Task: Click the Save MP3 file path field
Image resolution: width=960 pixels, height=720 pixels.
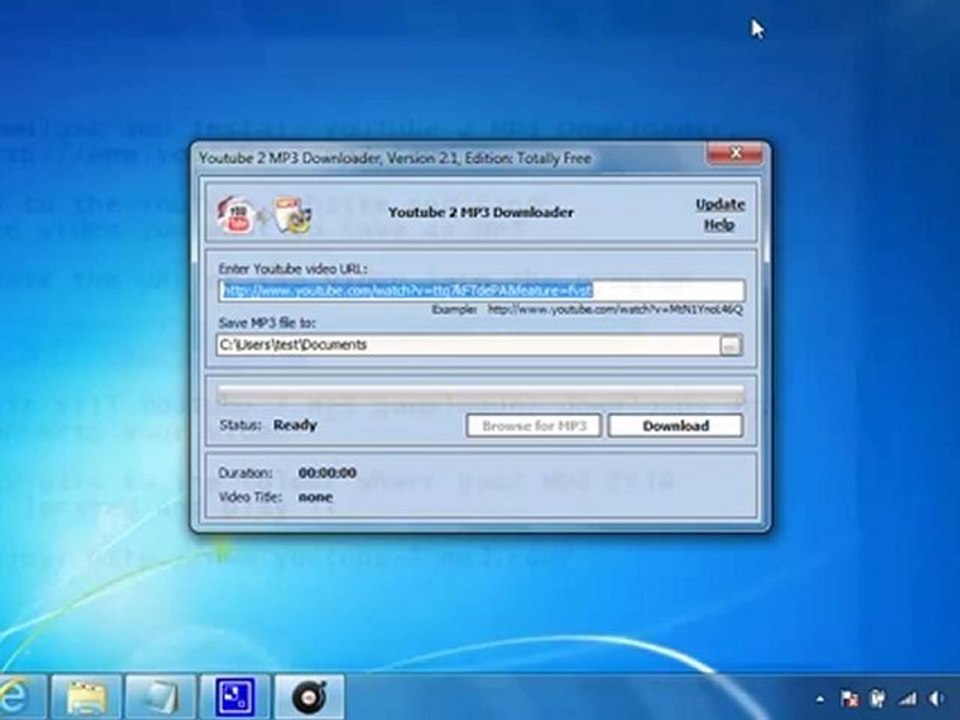Action: (468, 345)
